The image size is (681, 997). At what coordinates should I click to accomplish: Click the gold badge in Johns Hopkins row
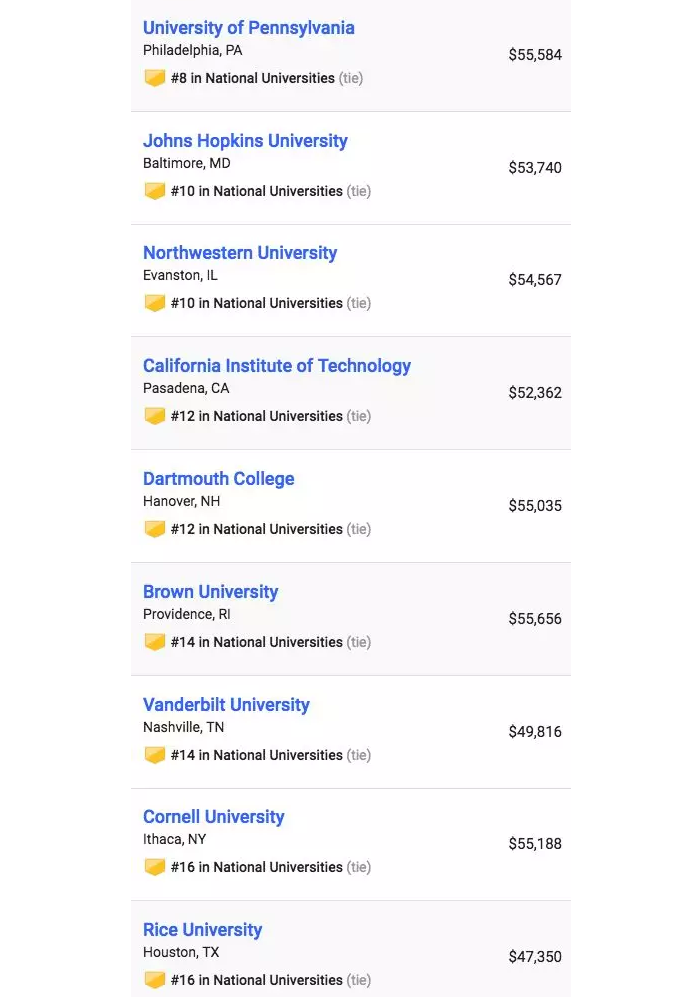155,191
